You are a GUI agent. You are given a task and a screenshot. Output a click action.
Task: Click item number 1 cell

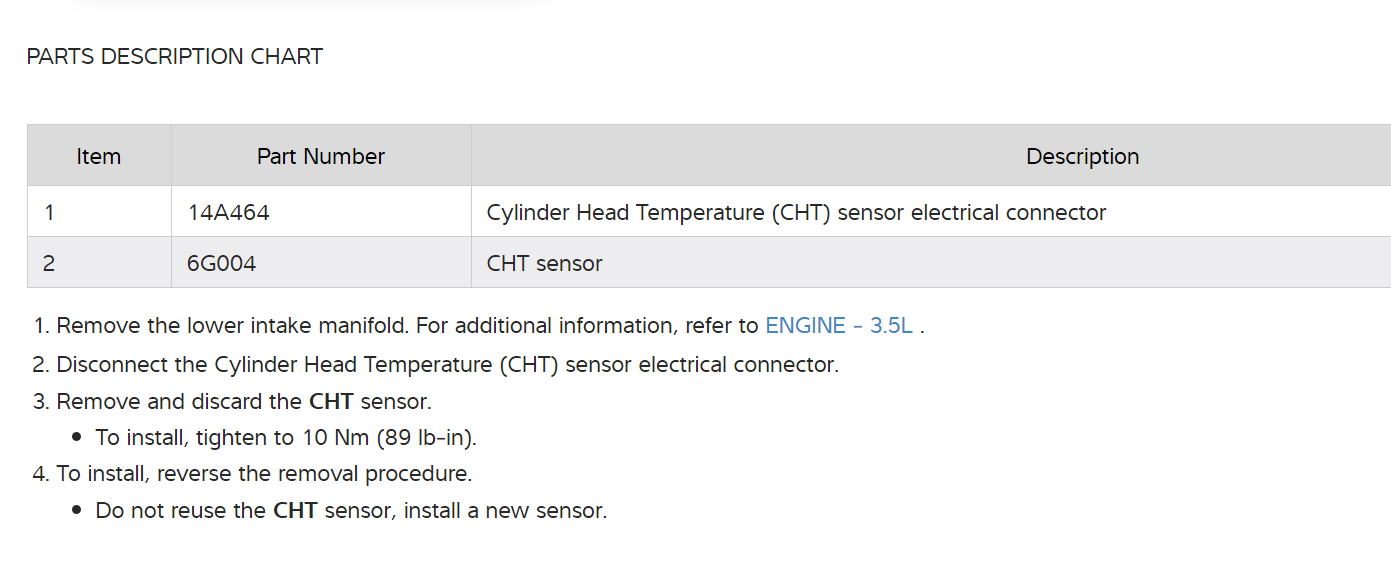[50, 213]
